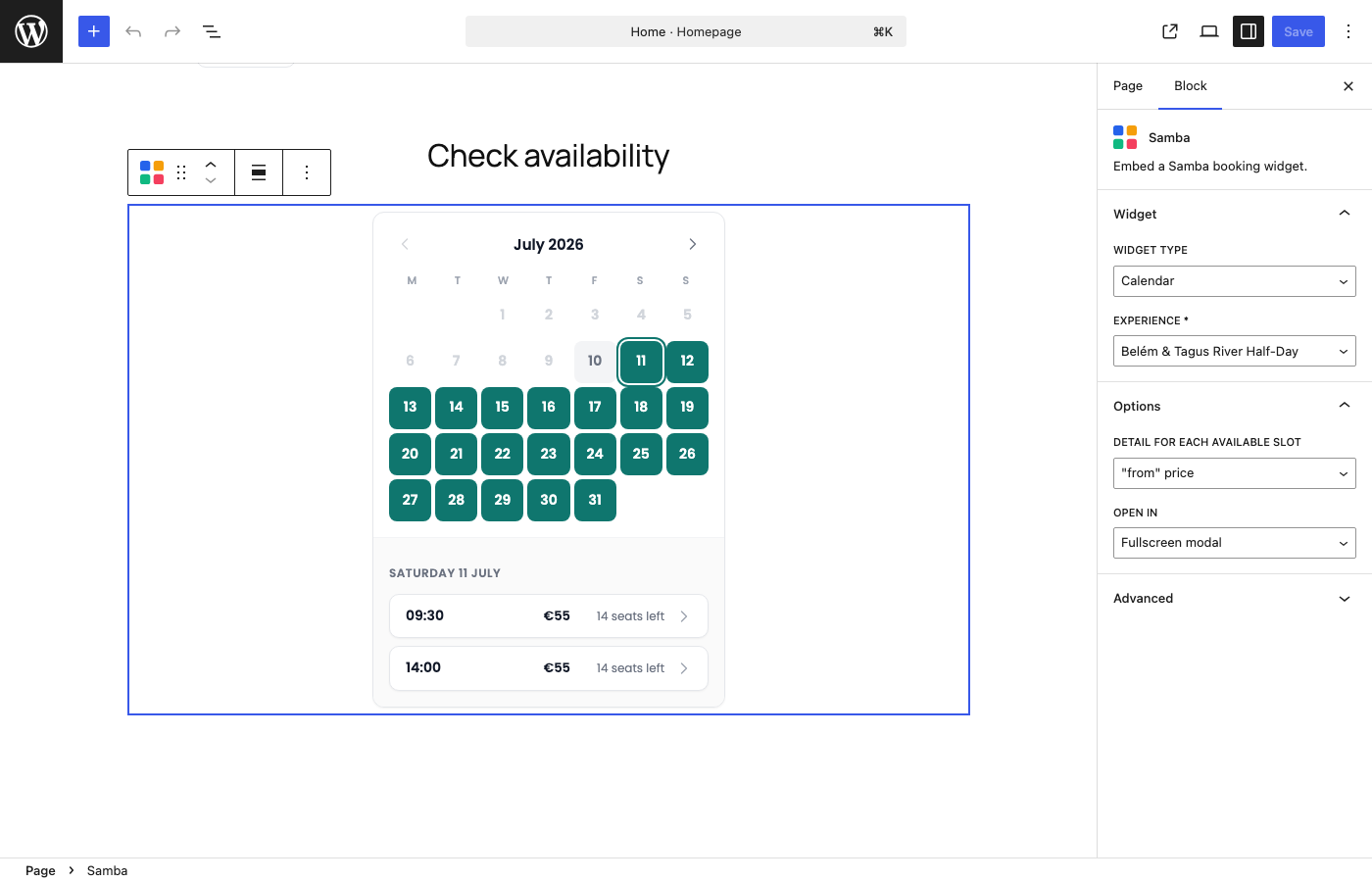Screen dimensions: 1372x882
Task: Open the Home · Homepage command palette
Action: (686, 31)
